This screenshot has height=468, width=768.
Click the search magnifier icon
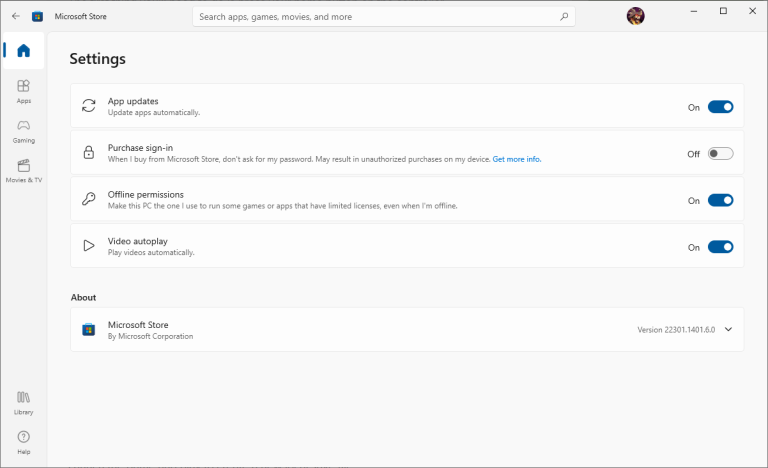point(564,17)
